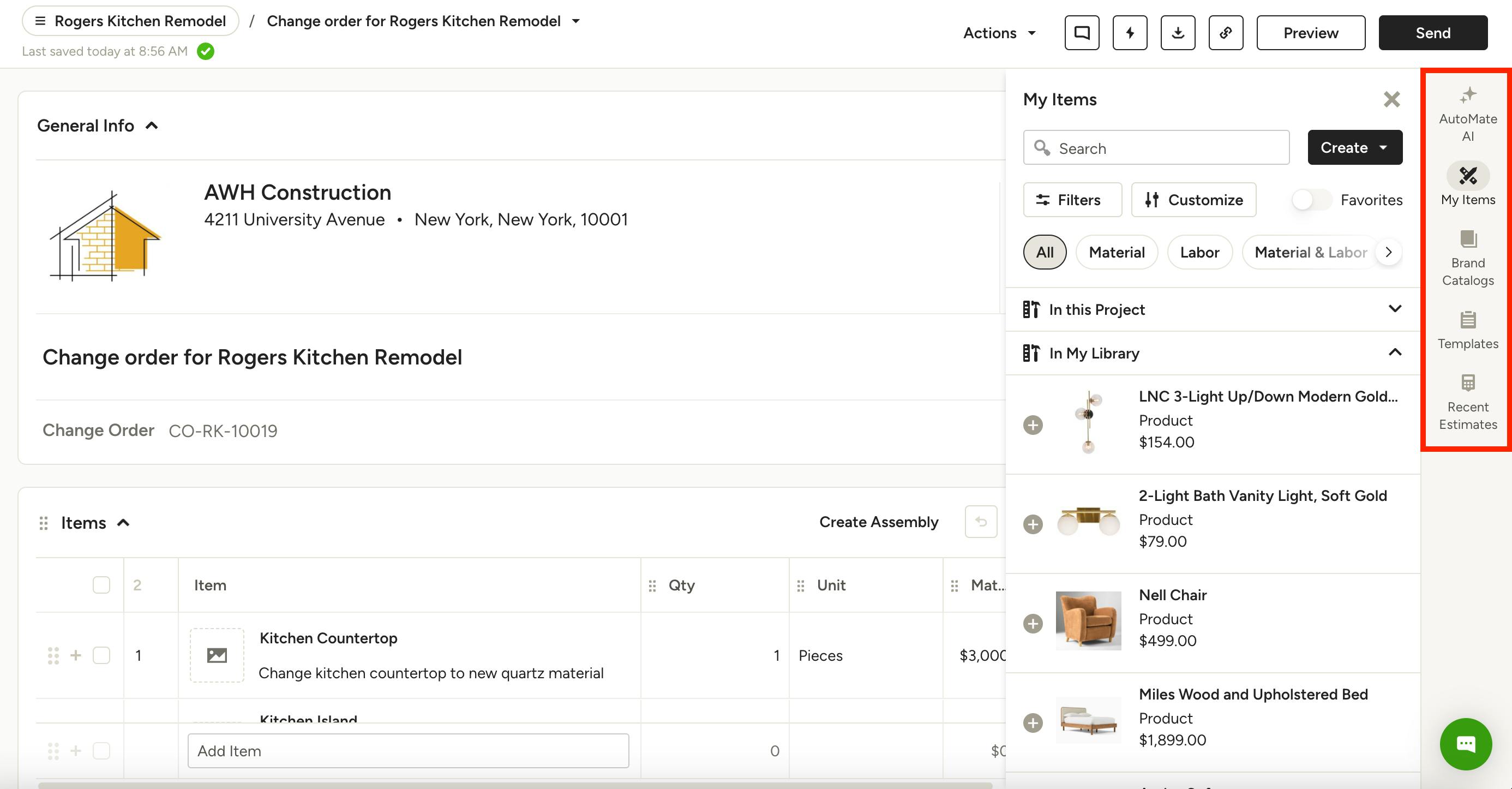
Task: Toggle the Favorites switch
Action: pyautogui.click(x=1311, y=200)
